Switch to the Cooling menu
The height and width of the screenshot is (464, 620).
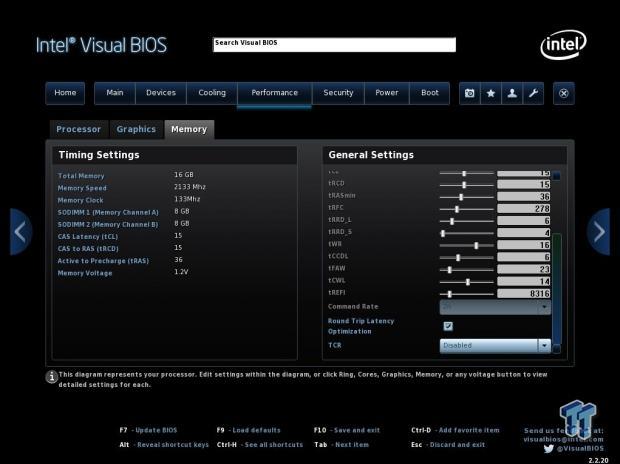[x=212, y=93]
